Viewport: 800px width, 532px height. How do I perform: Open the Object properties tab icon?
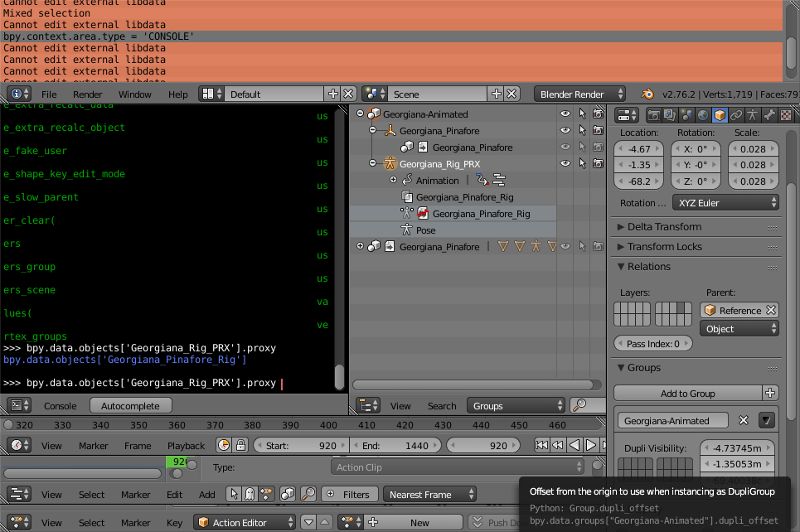tap(720, 115)
